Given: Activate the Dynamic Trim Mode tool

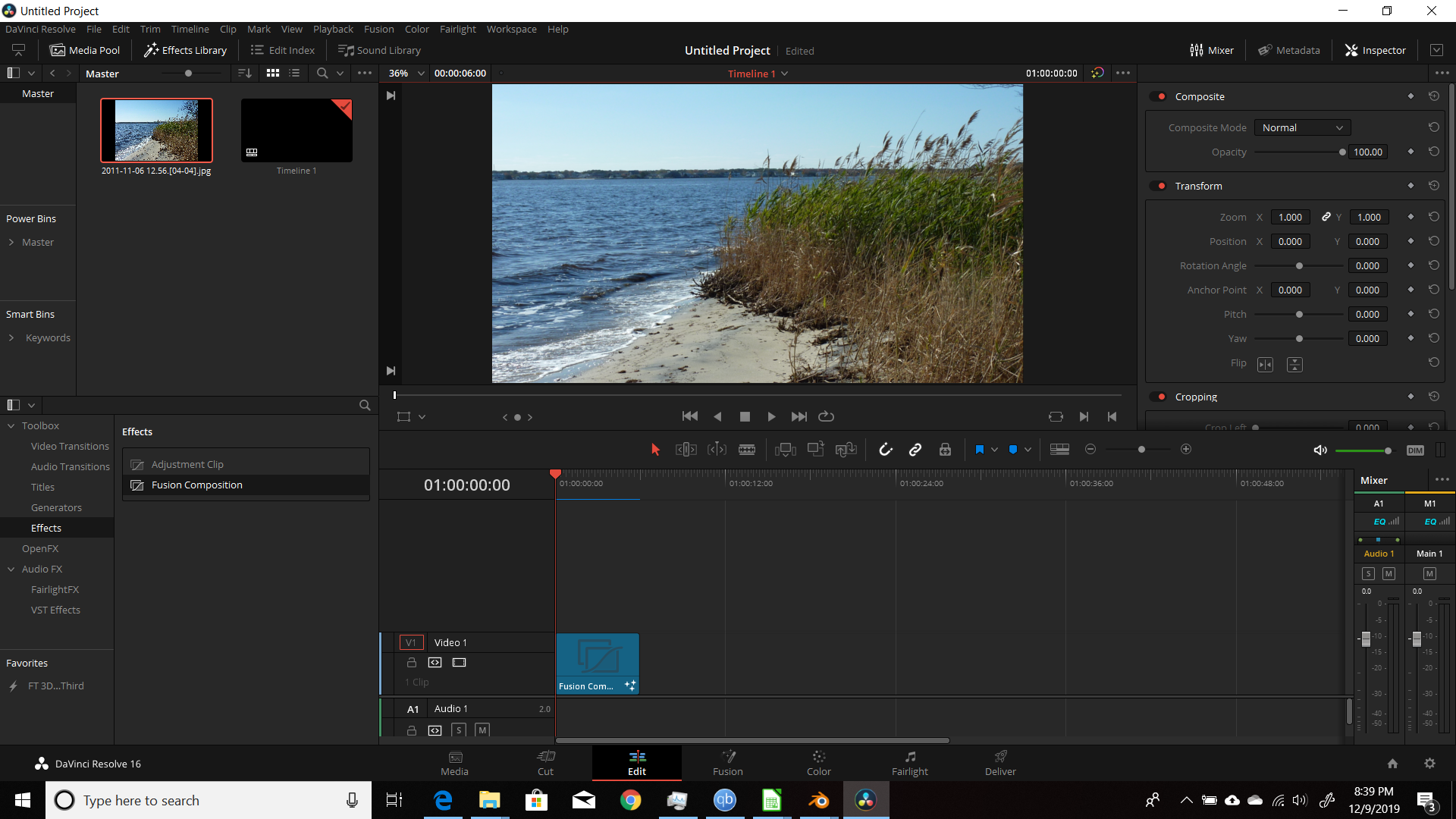Looking at the screenshot, I should pyautogui.click(x=717, y=450).
